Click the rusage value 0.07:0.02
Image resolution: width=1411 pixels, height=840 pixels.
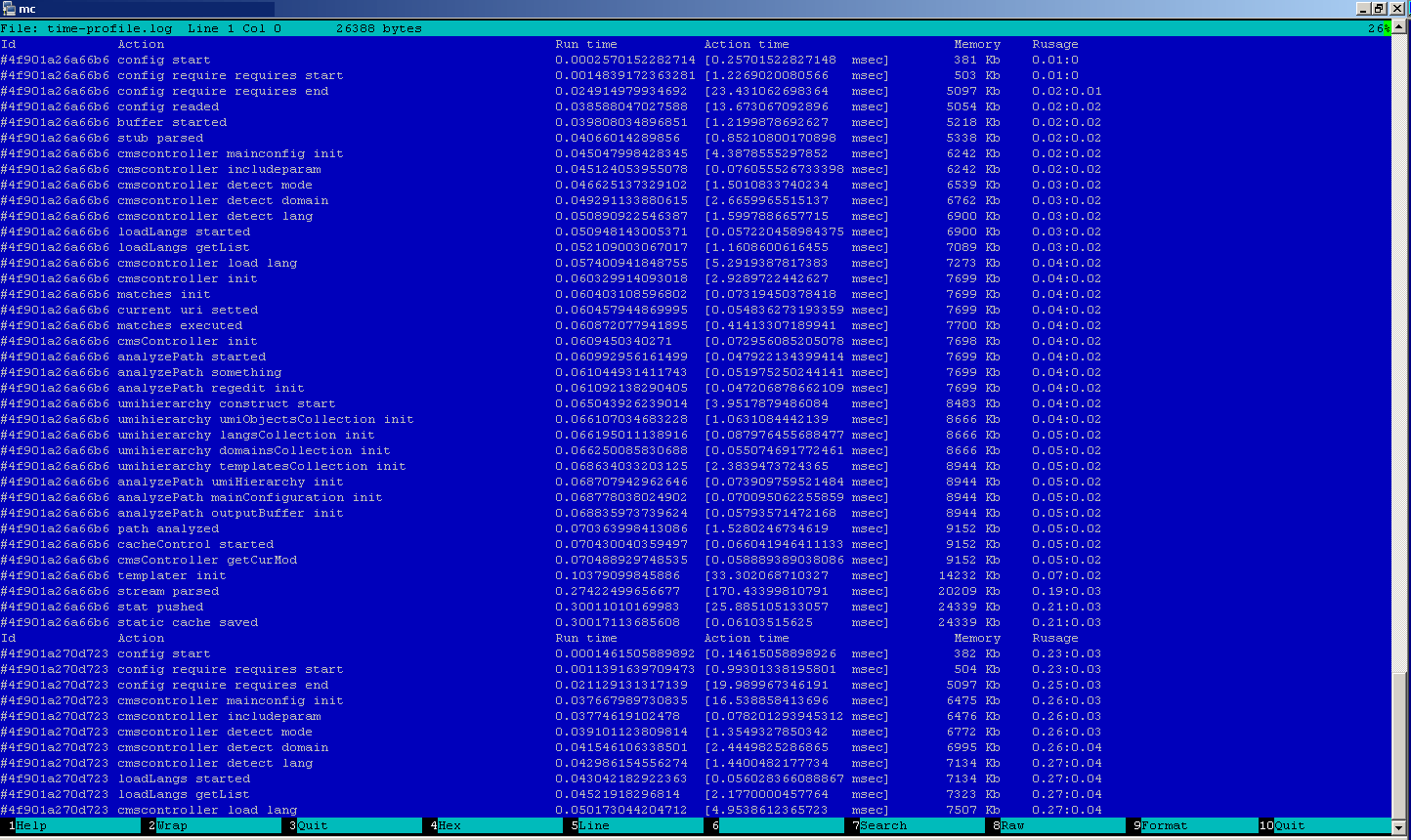[1067, 575]
